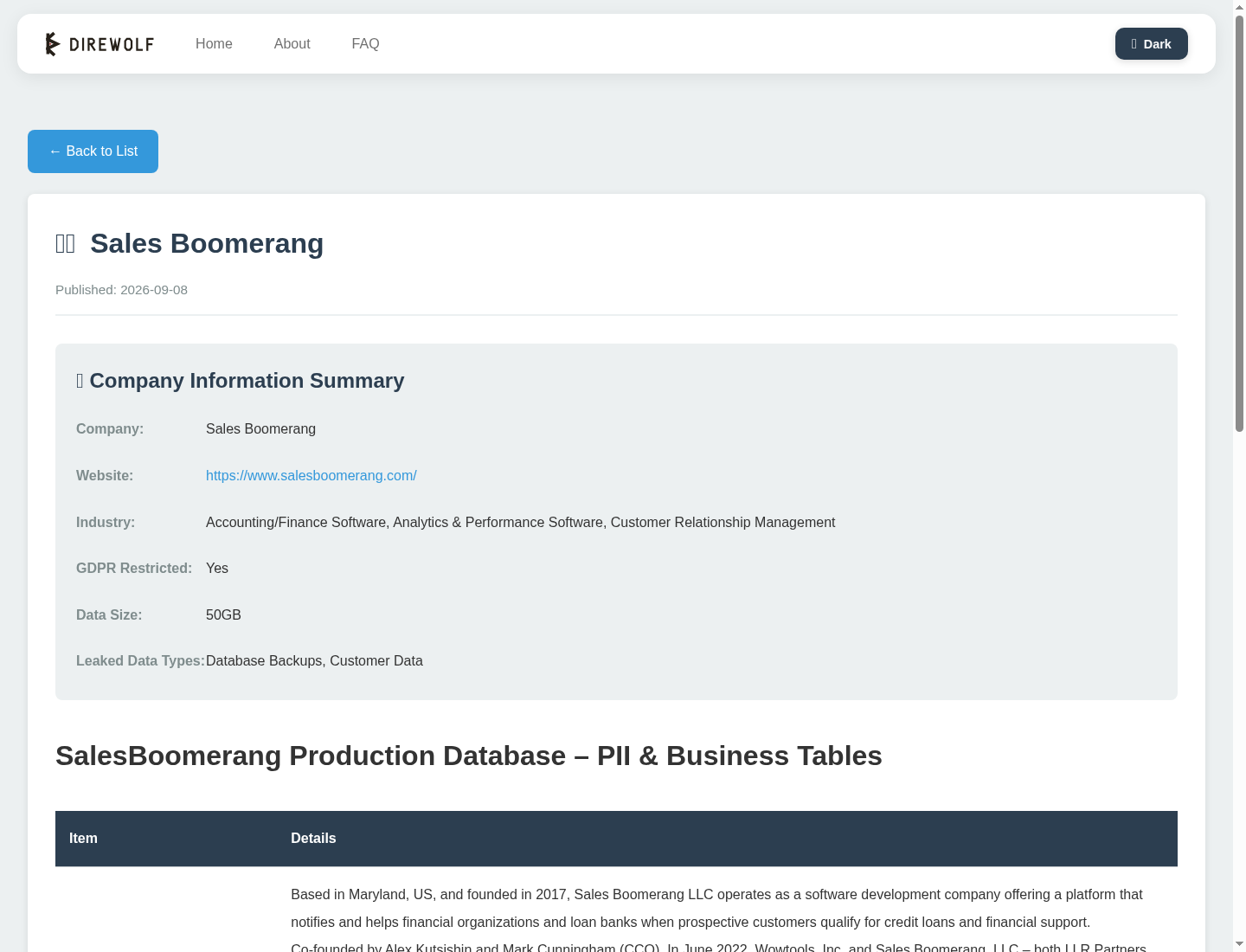Screen dimensions: 1246x952
Task: Click the scrollbar down arrow
Action: pyautogui.click(x=1239, y=944)
